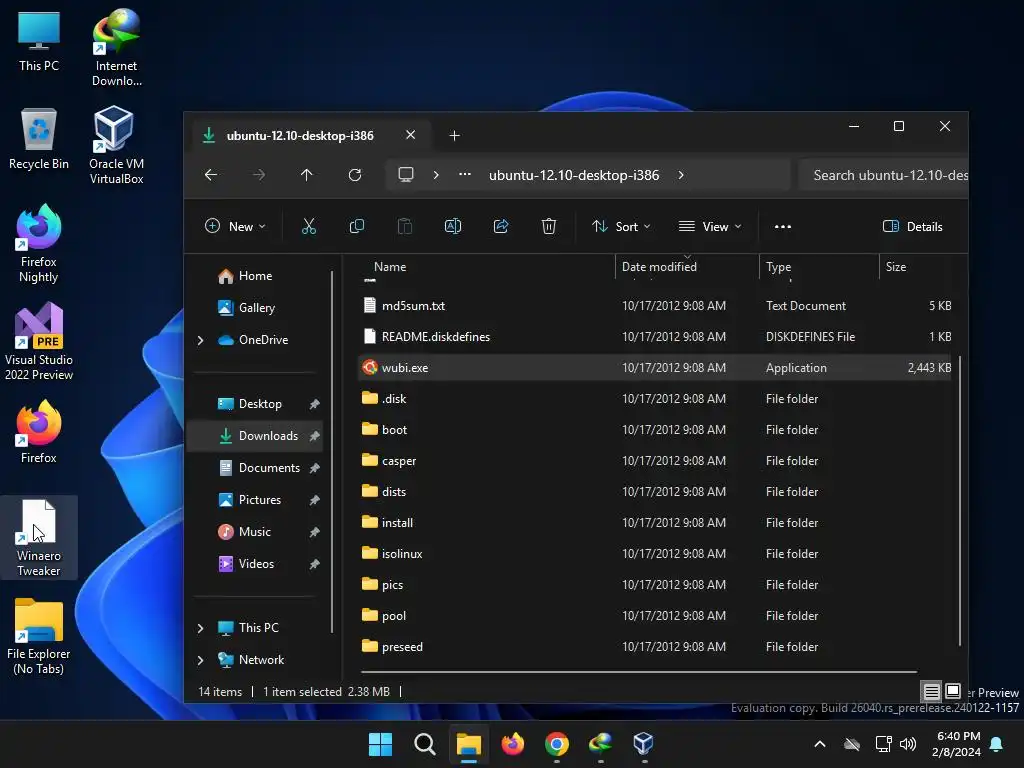The image size is (1024, 768).
Task: Add a new File Explorer tab
Action: pos(455,135)
